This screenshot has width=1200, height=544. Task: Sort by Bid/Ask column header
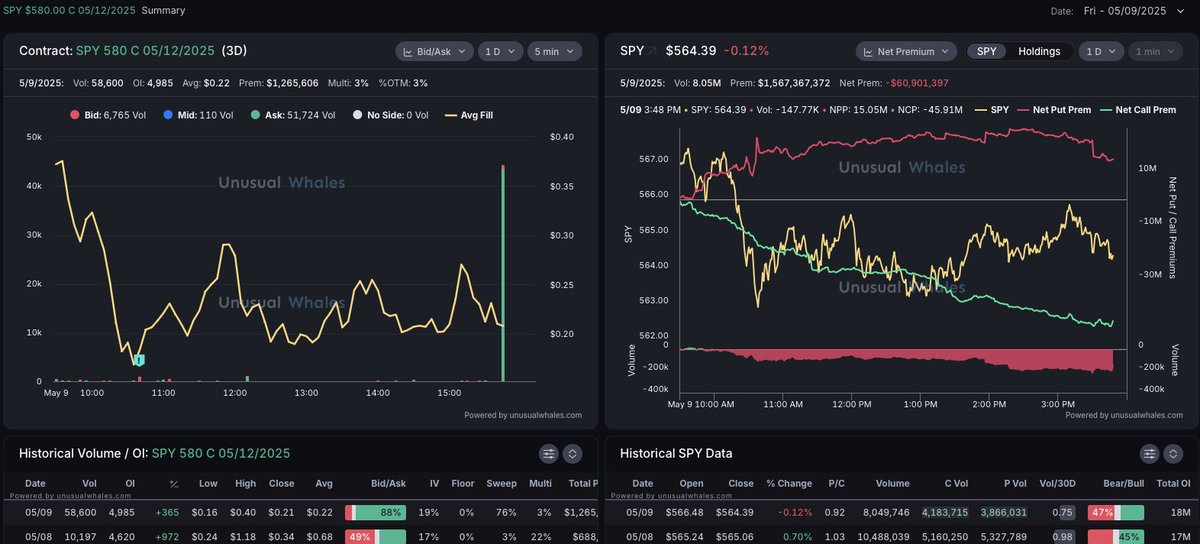click(388, 483)
